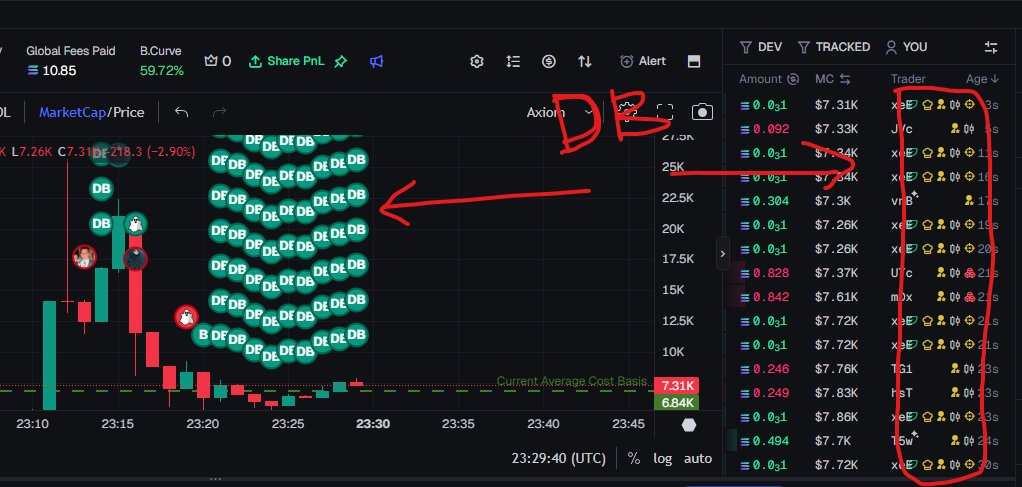
Task: Collapse the trades panel with the chevron
Action: click(x=722, y=254)
